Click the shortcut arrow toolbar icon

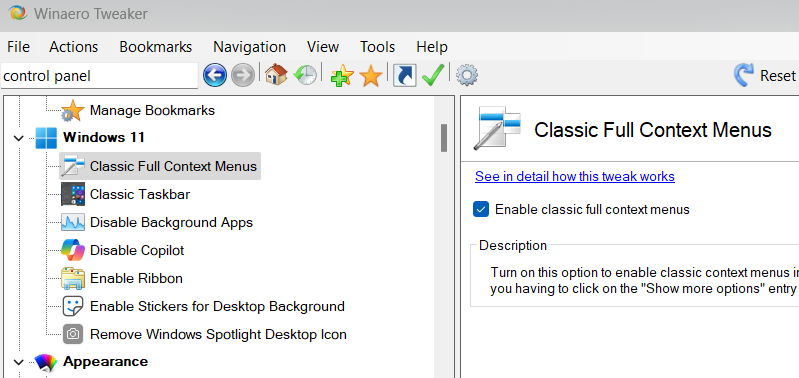[405, 76]
